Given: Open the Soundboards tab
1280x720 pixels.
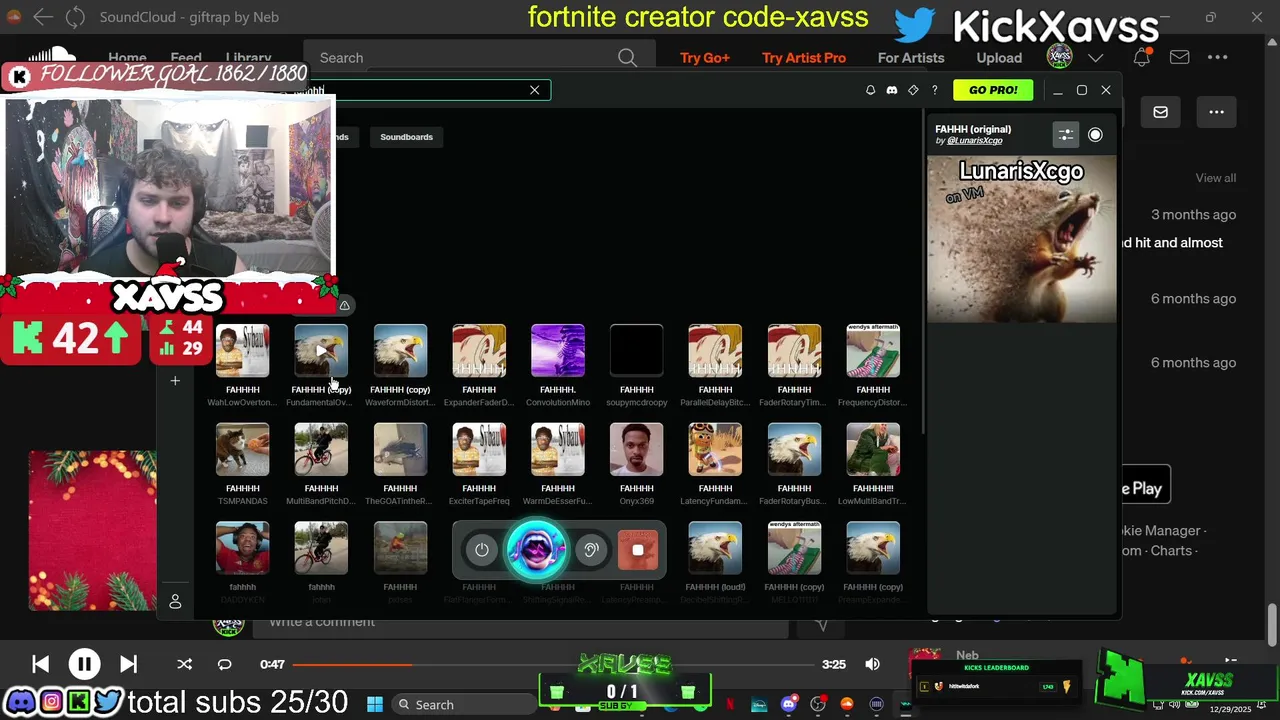Looking at the screenshot, I should pos(406,137).
